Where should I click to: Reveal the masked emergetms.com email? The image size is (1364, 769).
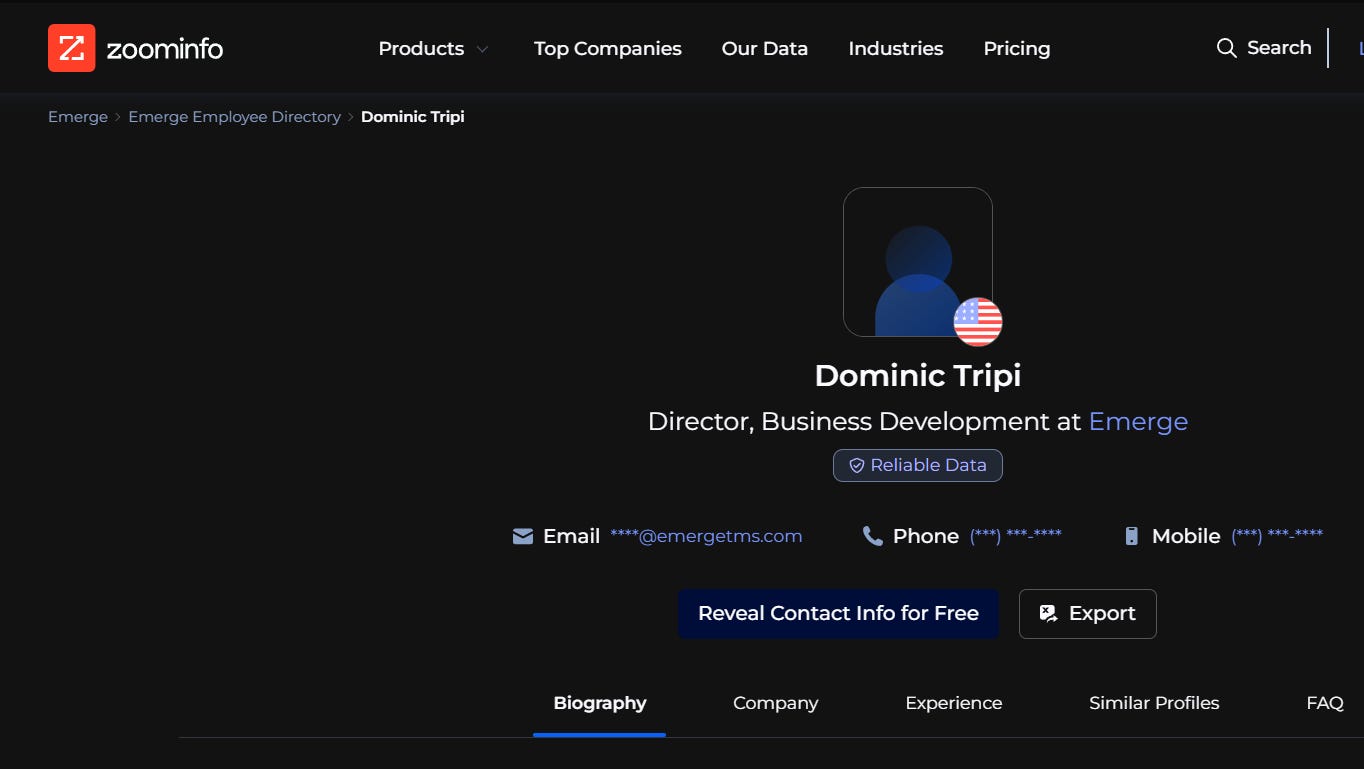[706, 536]
